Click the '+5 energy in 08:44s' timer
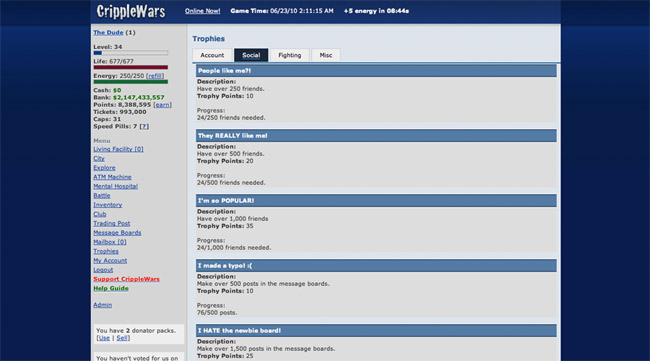This screenshot has height=361, width=650. pyautogui.click(x=376, y=11)
